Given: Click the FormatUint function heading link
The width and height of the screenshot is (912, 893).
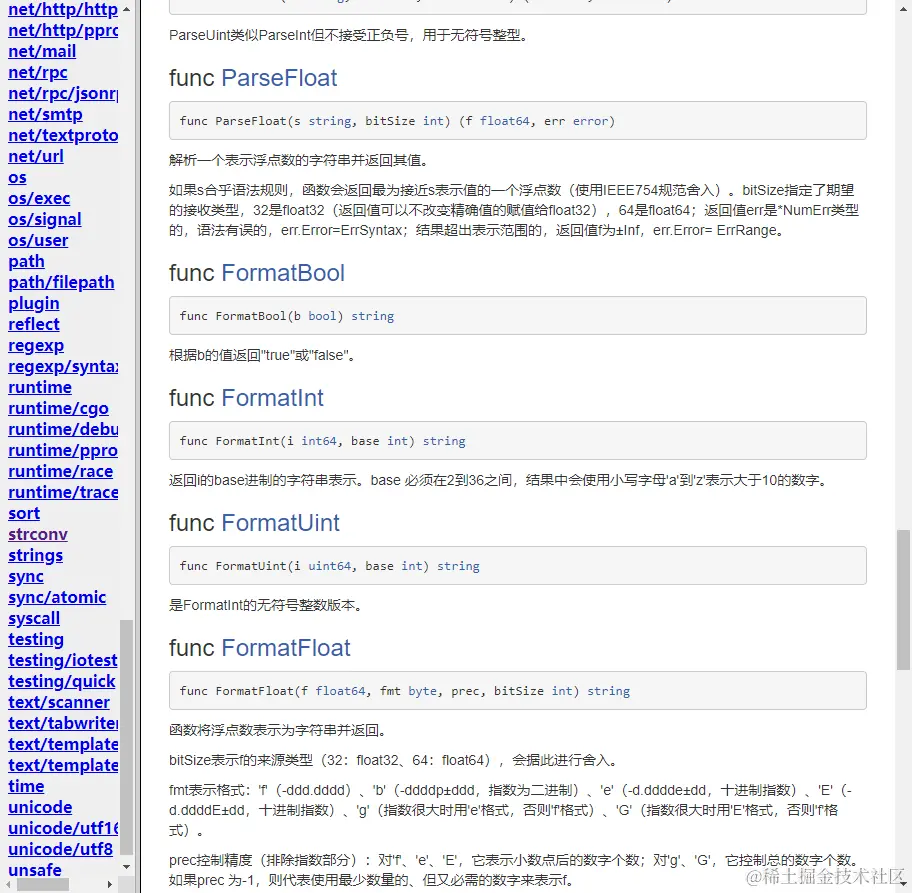Looking at the screenshot, I should click(x=280, y=523).
